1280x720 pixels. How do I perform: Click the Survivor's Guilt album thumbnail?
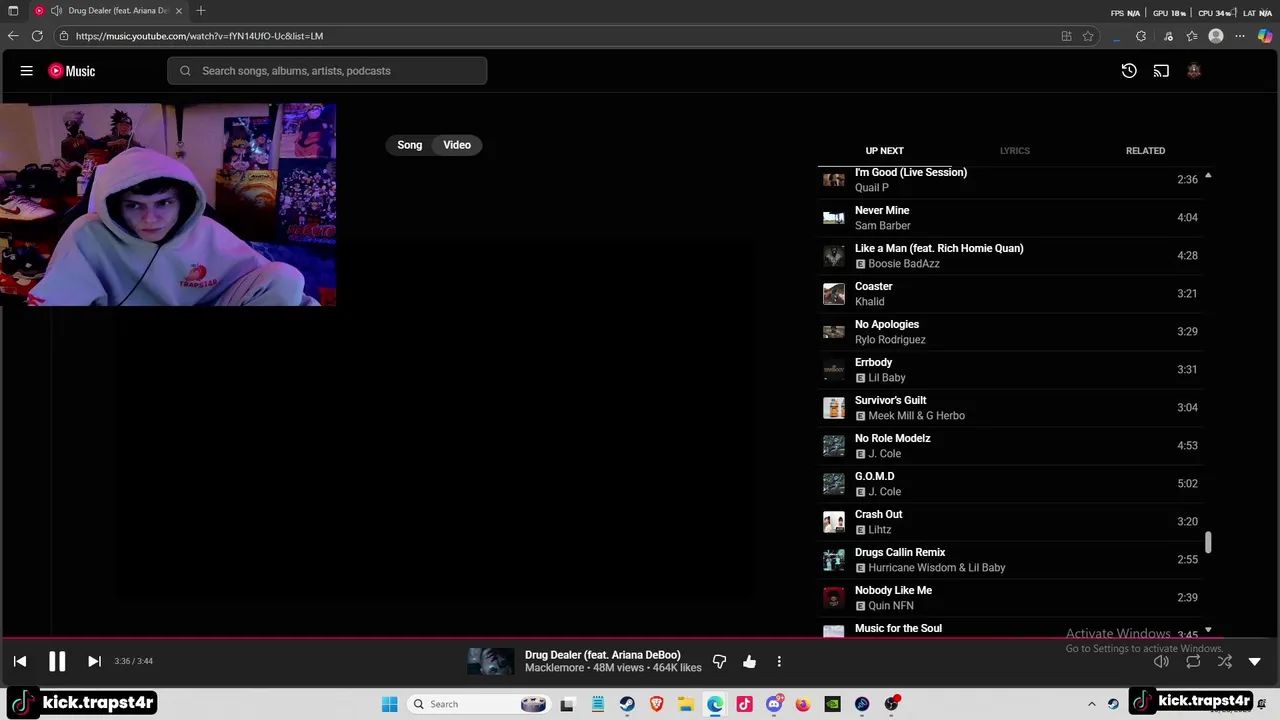point(834,408)
